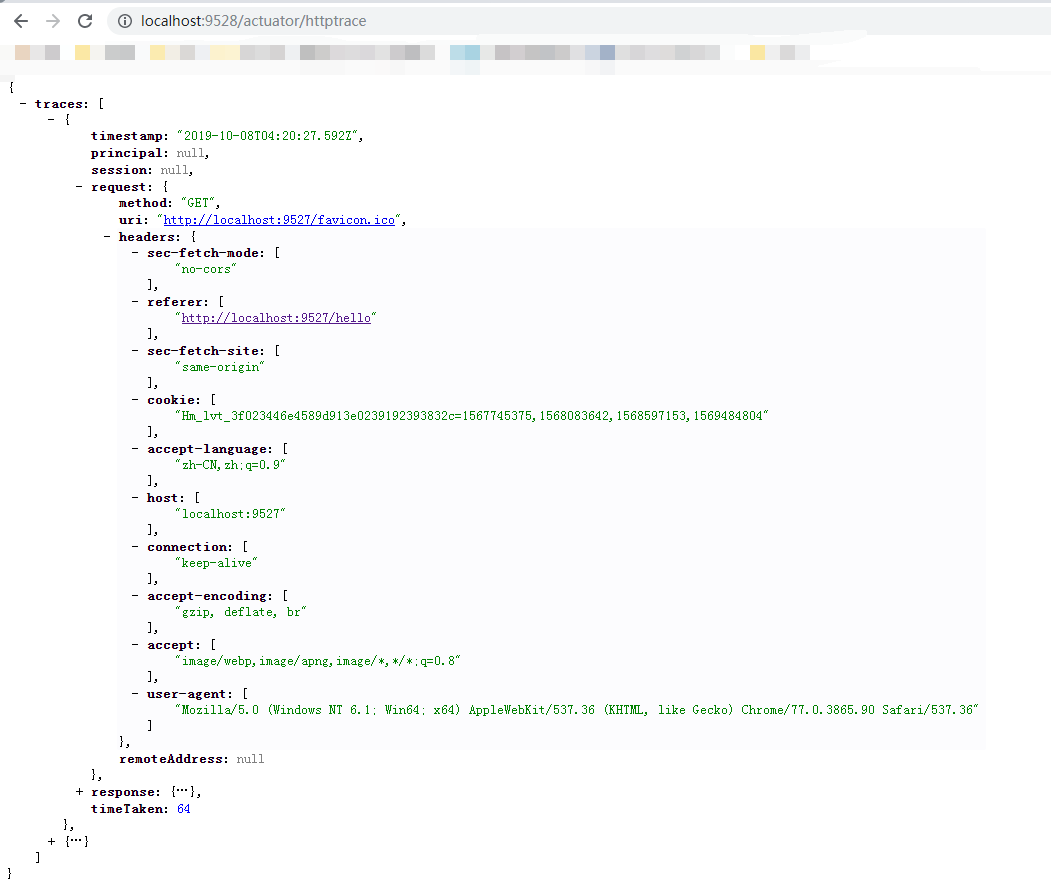Screen dimensions: 1051x888
Task: Click the method value "GET"
Action: click(198, 203)
